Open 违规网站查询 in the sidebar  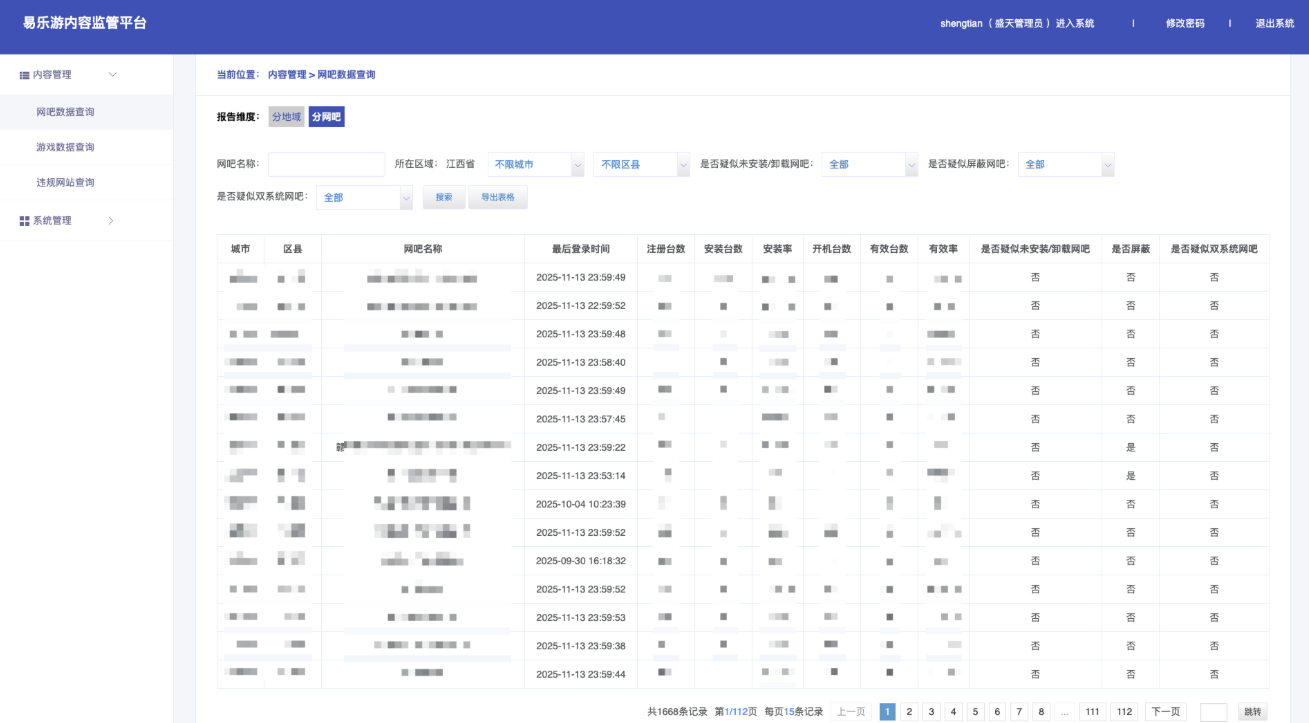point(65,183)
